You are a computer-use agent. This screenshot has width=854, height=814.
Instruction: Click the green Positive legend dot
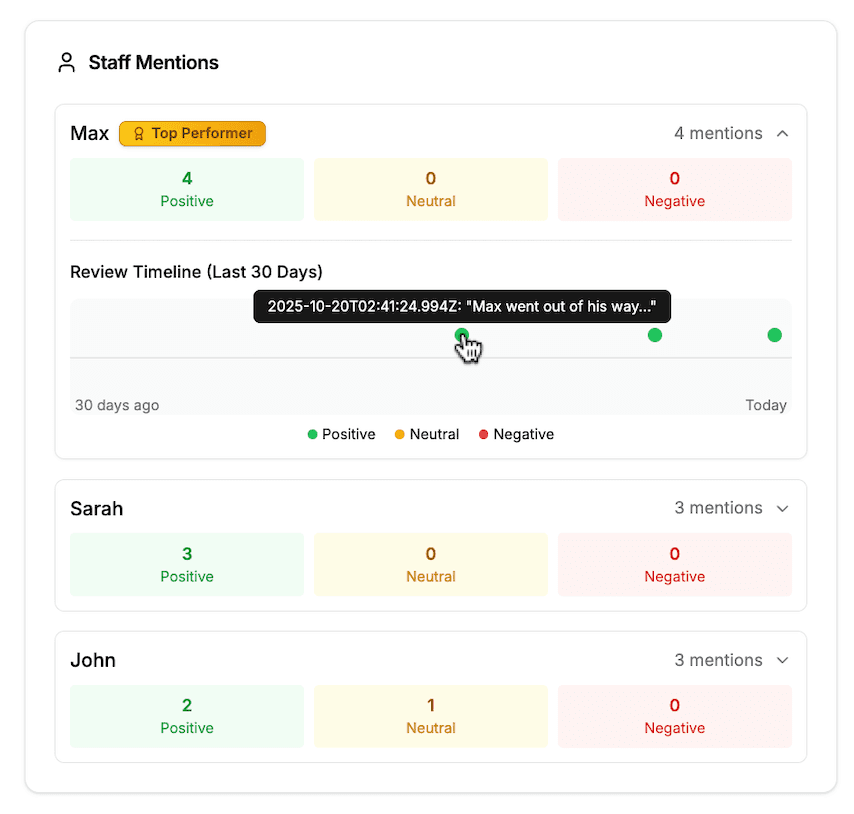(x=313, y=434)
